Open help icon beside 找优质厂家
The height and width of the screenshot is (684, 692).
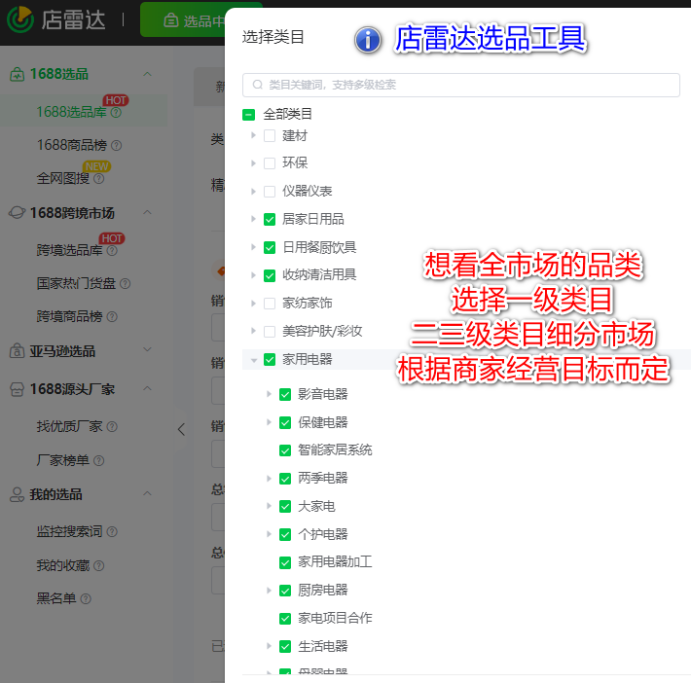tap(112, 426)
